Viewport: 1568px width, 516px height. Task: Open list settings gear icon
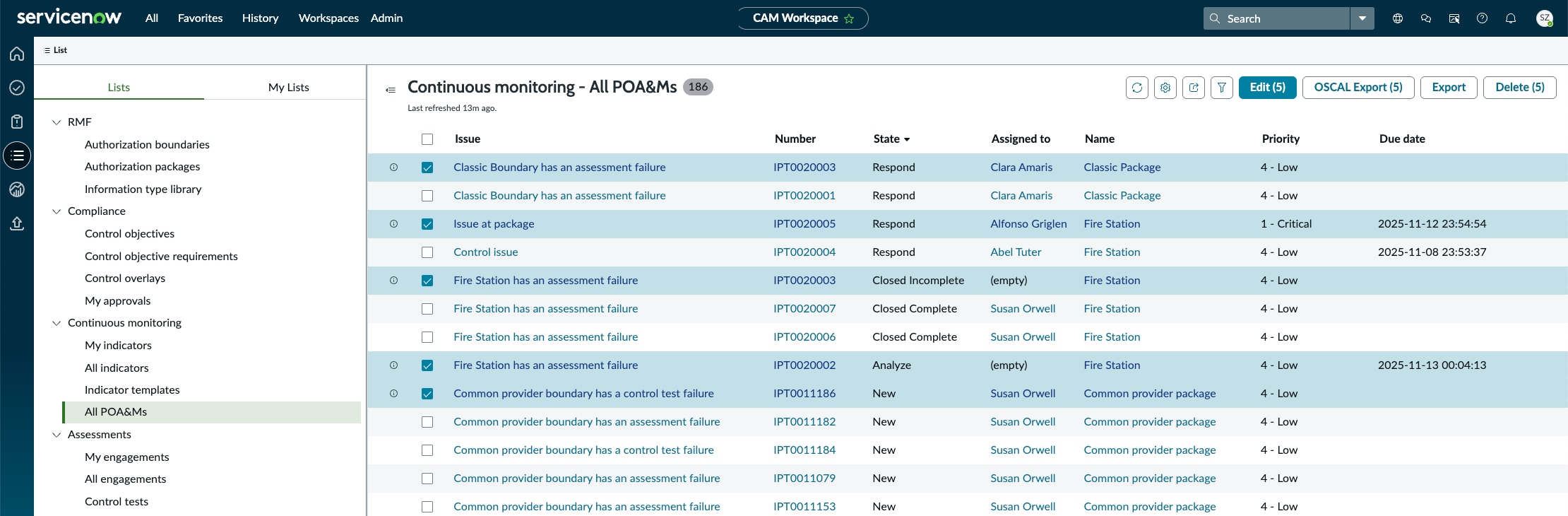click(1165, 88)
